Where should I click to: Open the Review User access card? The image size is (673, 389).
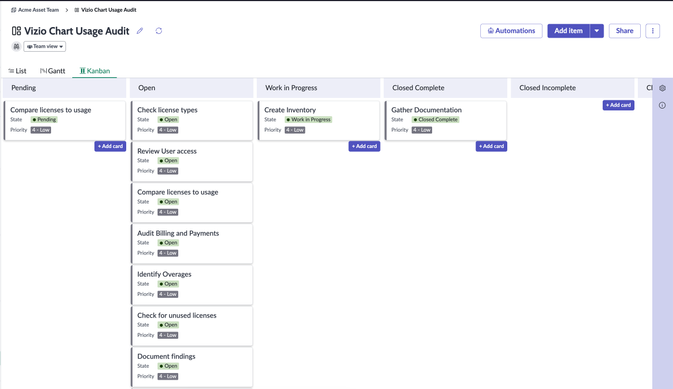click(192, 162)
